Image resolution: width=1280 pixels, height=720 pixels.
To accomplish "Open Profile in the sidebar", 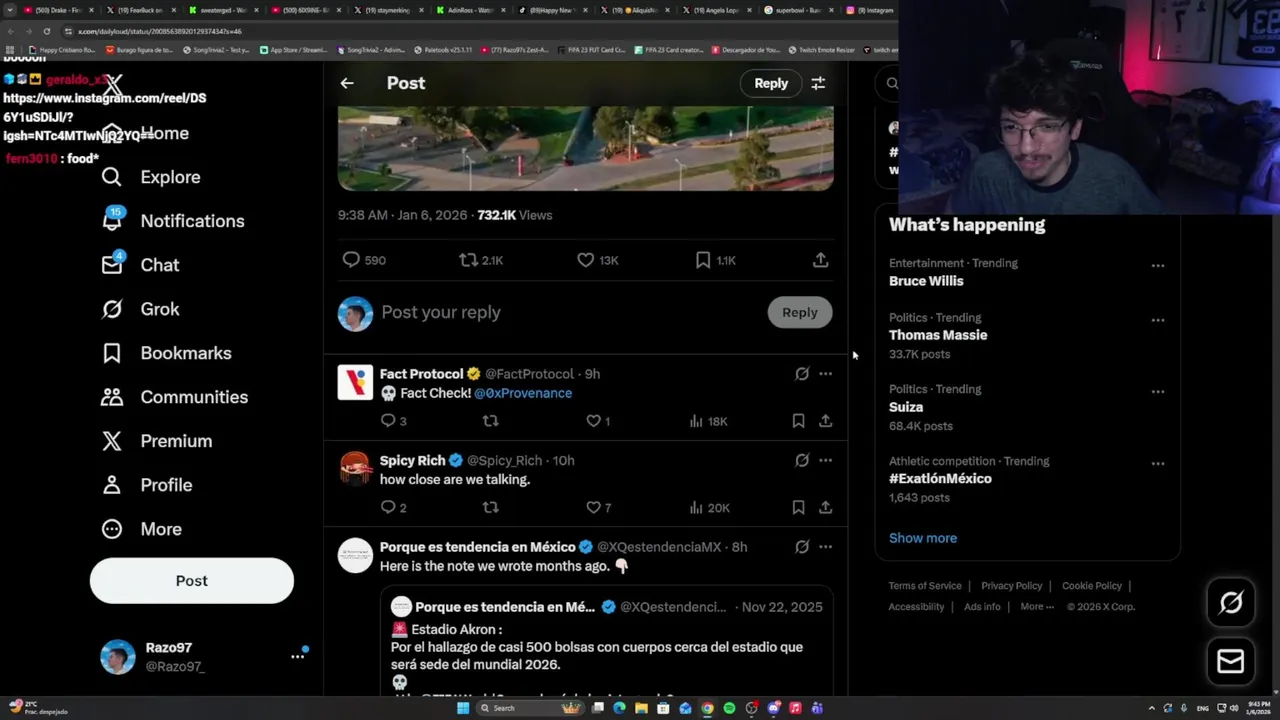I will click(146, 485).
